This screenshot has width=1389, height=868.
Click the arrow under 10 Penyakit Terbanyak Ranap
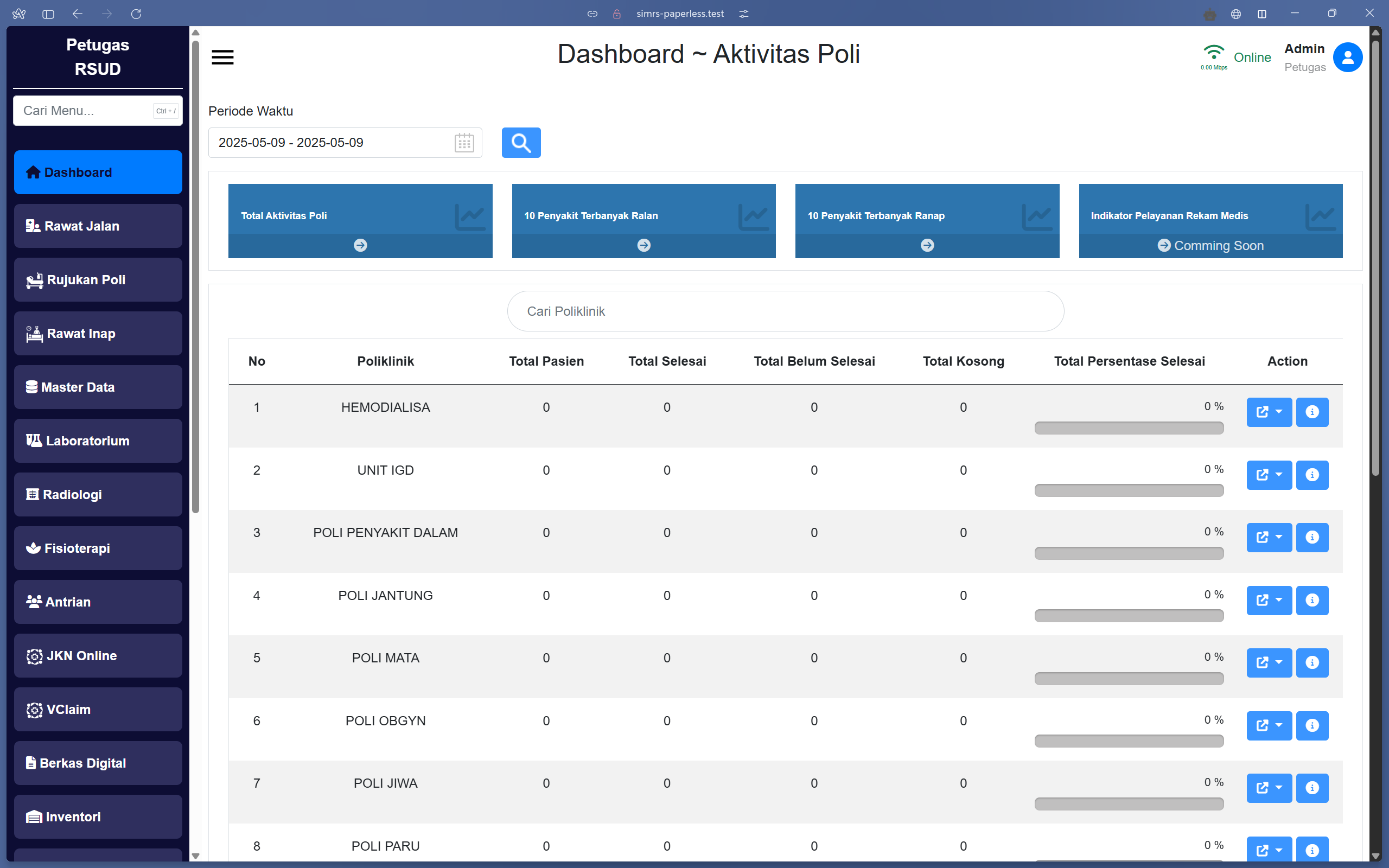pos(927,245)
